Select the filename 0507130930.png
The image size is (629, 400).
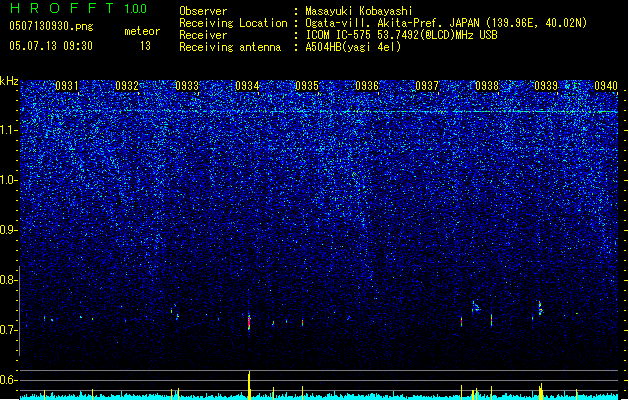(51, 26)
